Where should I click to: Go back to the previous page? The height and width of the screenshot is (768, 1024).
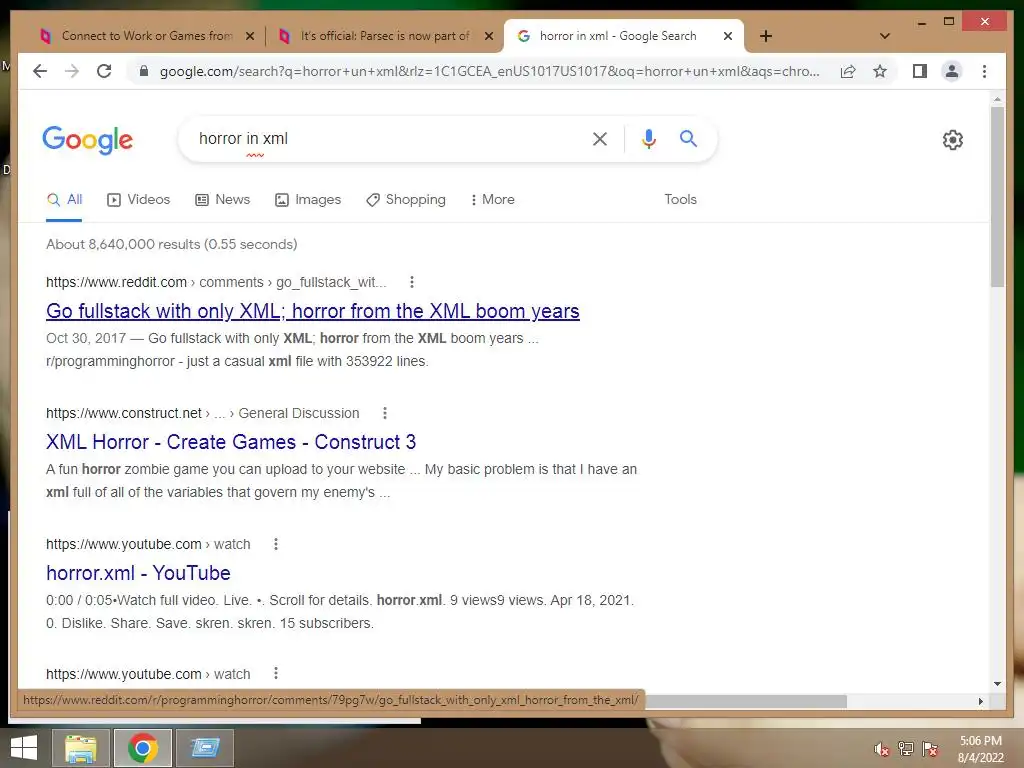[x=40, y=71]
